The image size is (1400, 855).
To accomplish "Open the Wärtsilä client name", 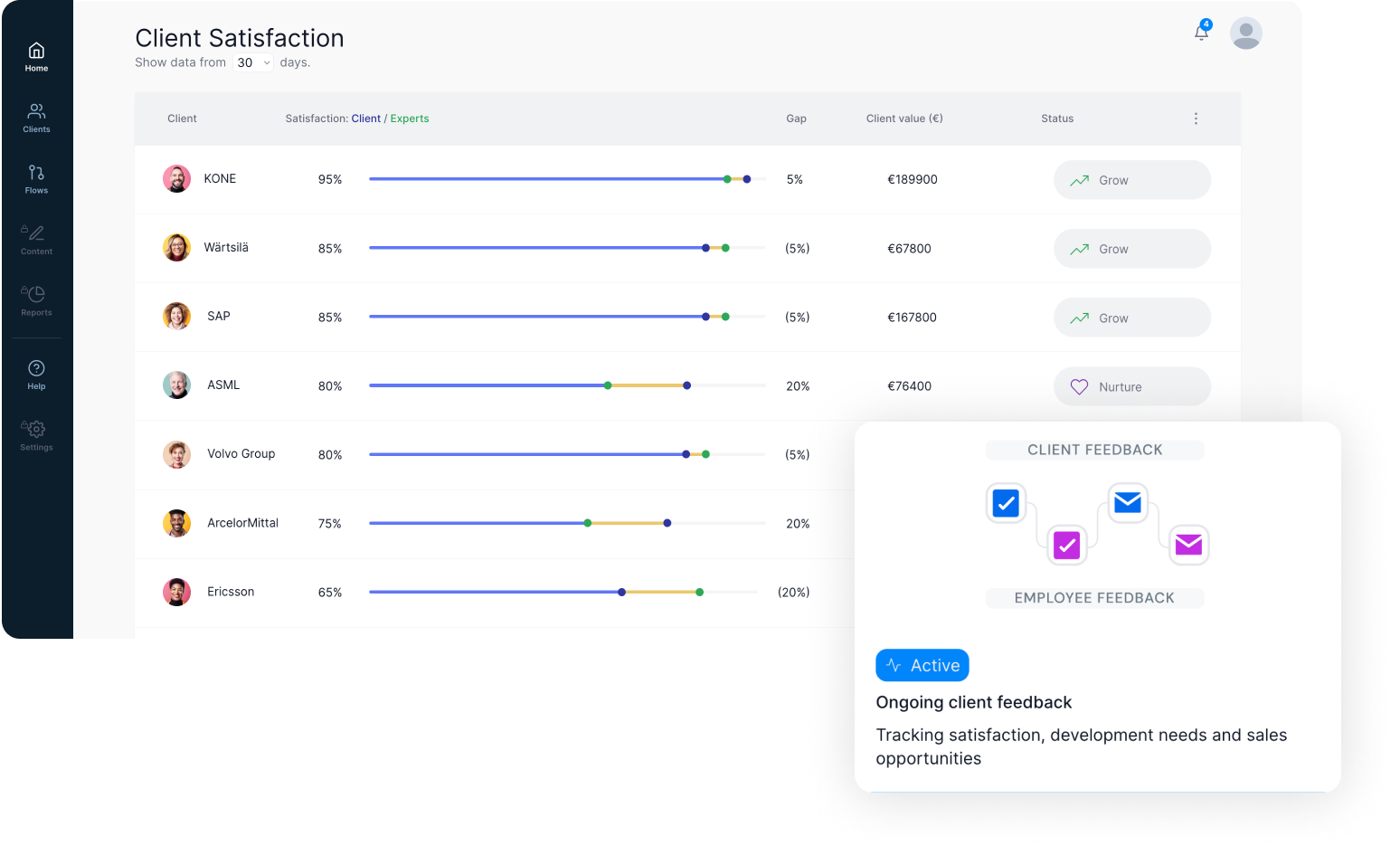I will coord(226,247).
